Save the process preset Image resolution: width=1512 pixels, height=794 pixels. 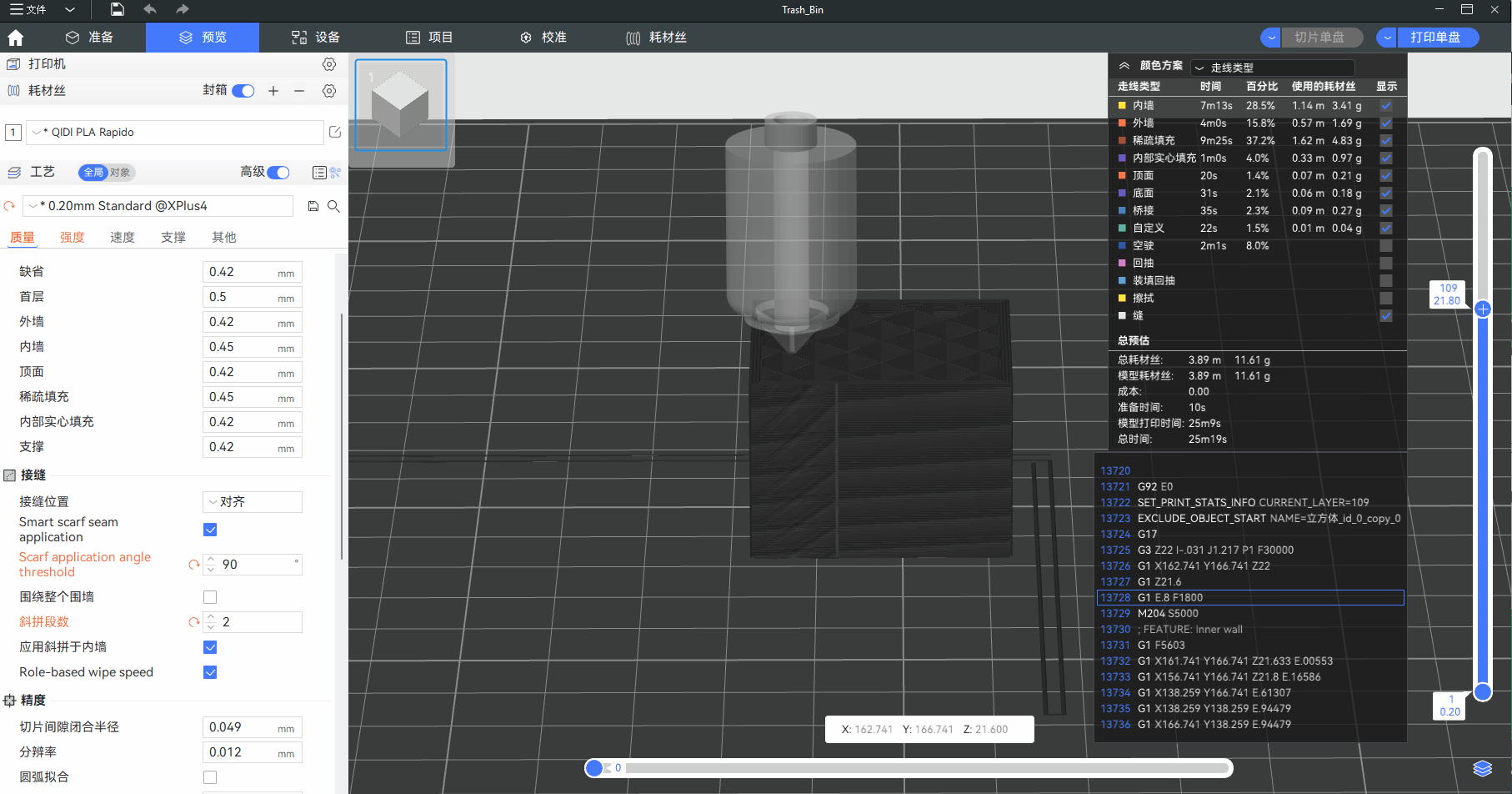point(313,206)
